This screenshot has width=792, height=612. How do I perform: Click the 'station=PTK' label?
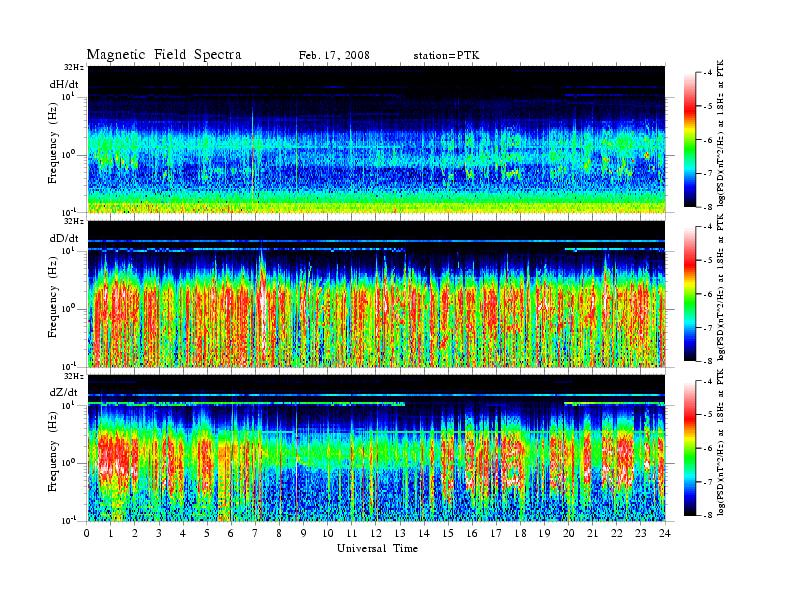[446, 56]
